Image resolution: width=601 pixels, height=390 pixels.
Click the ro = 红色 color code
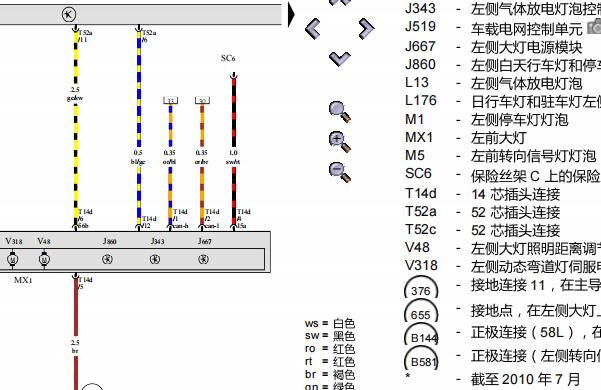(330, 349)
